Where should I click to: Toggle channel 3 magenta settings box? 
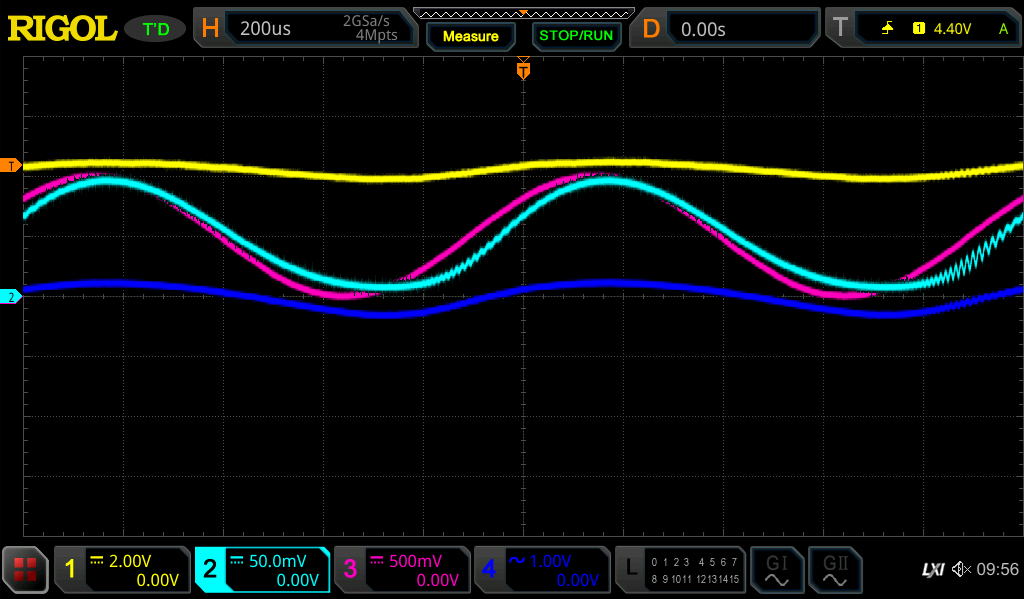(402, 570)
